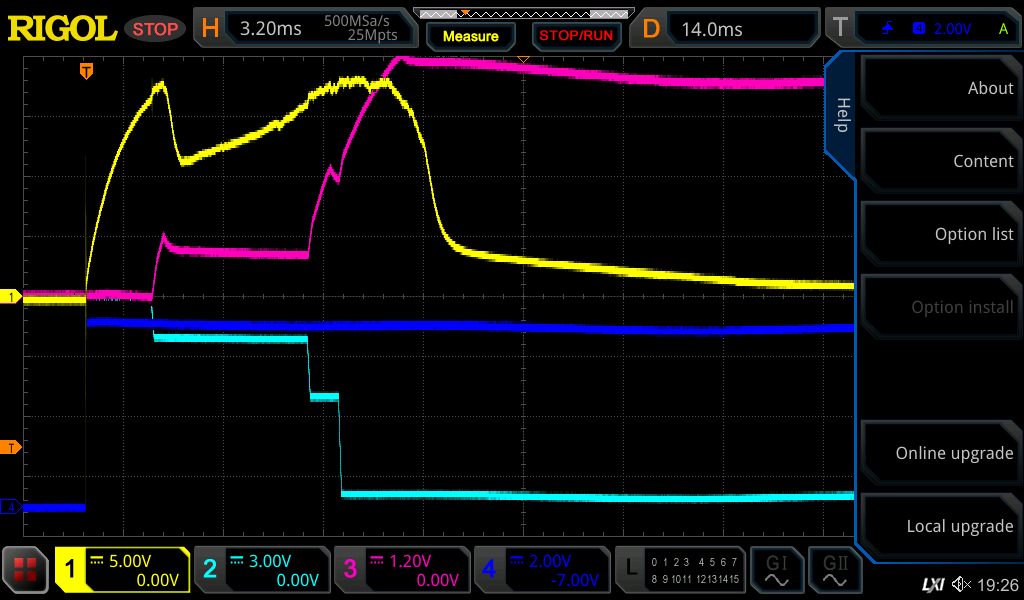This screenshot has width=1024, height=600.
Task: Open the GI waveform generator icon
Action: [777, 570]
